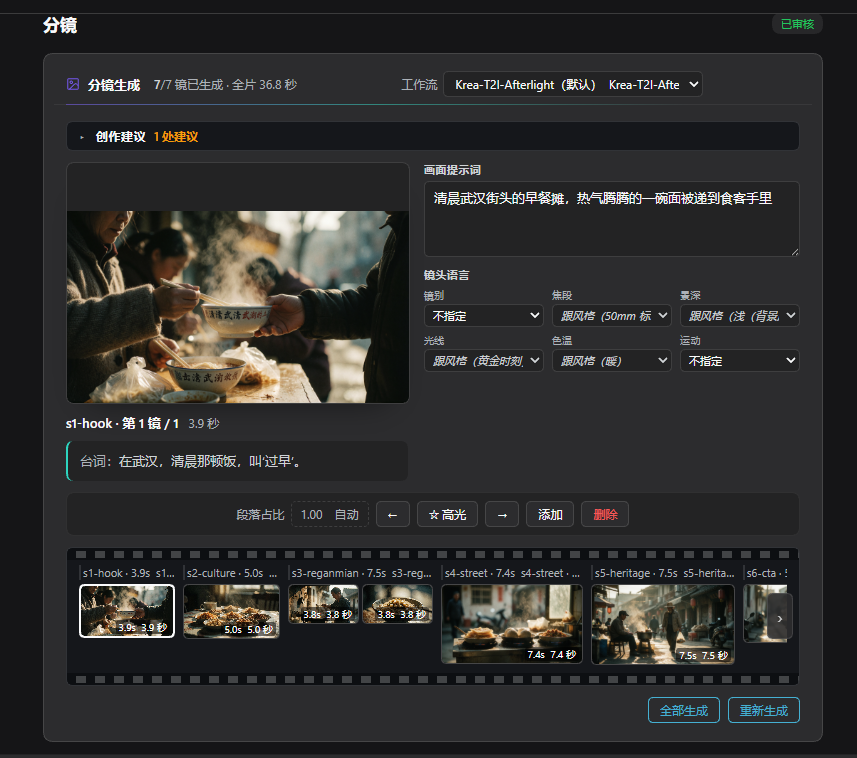Click the 已审核 reviewed status badge
This screenshot has width=857, height=758.
click(797, 24)
